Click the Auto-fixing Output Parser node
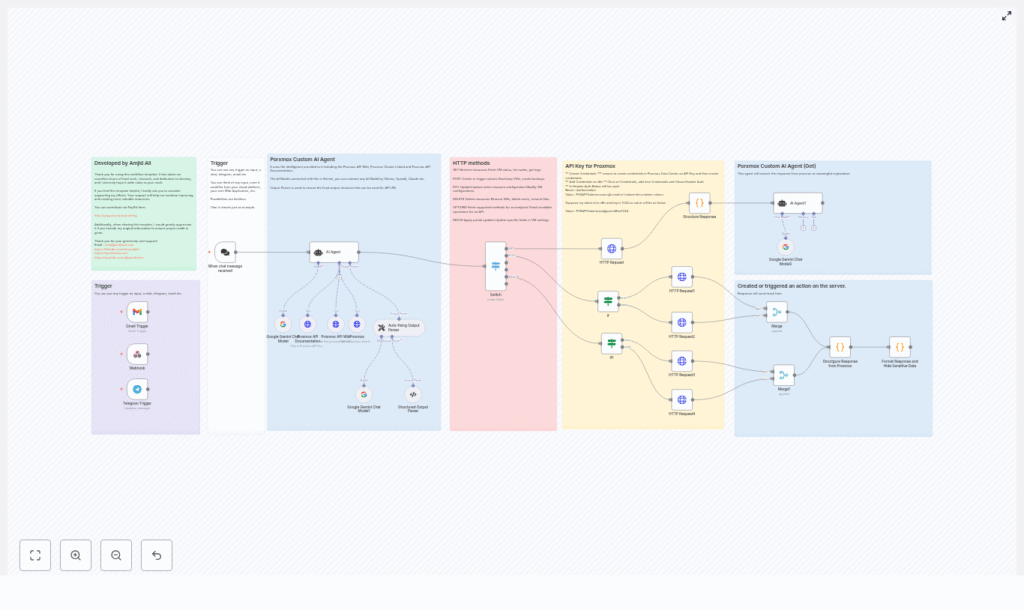 pyautogui.click(x=398, y=327)
